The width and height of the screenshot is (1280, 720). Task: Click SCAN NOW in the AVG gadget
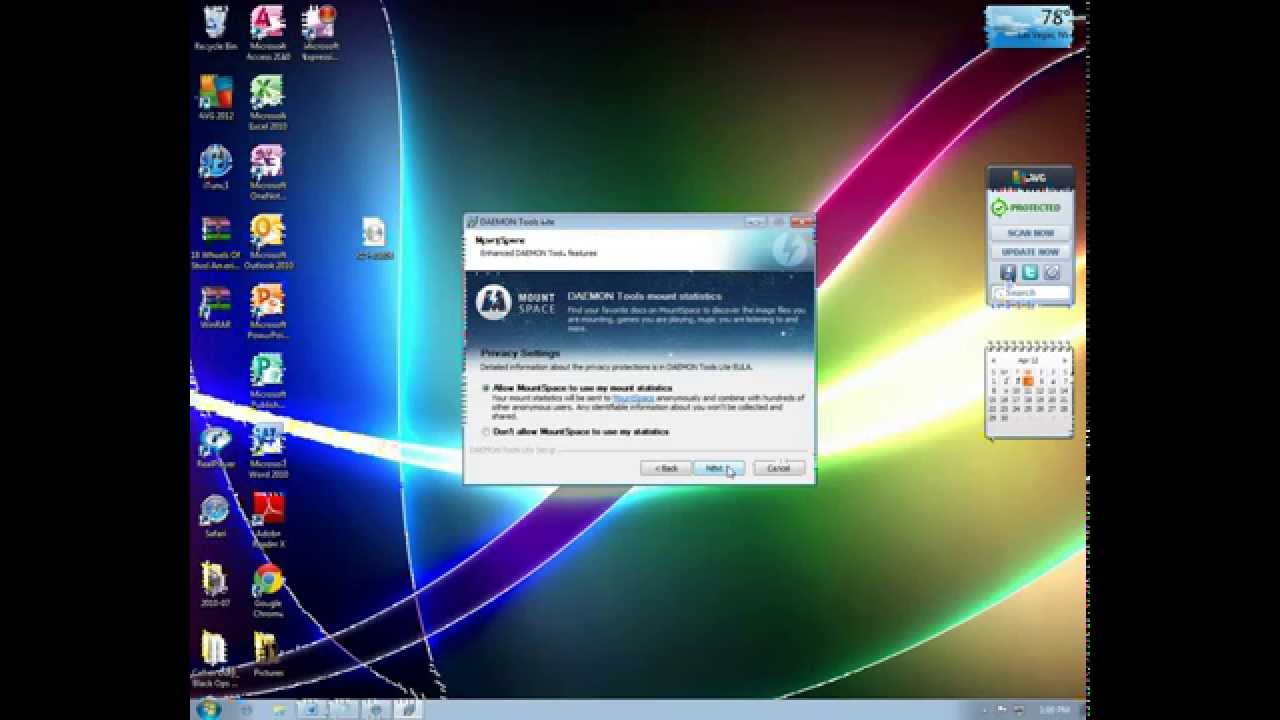(1030, 233)
